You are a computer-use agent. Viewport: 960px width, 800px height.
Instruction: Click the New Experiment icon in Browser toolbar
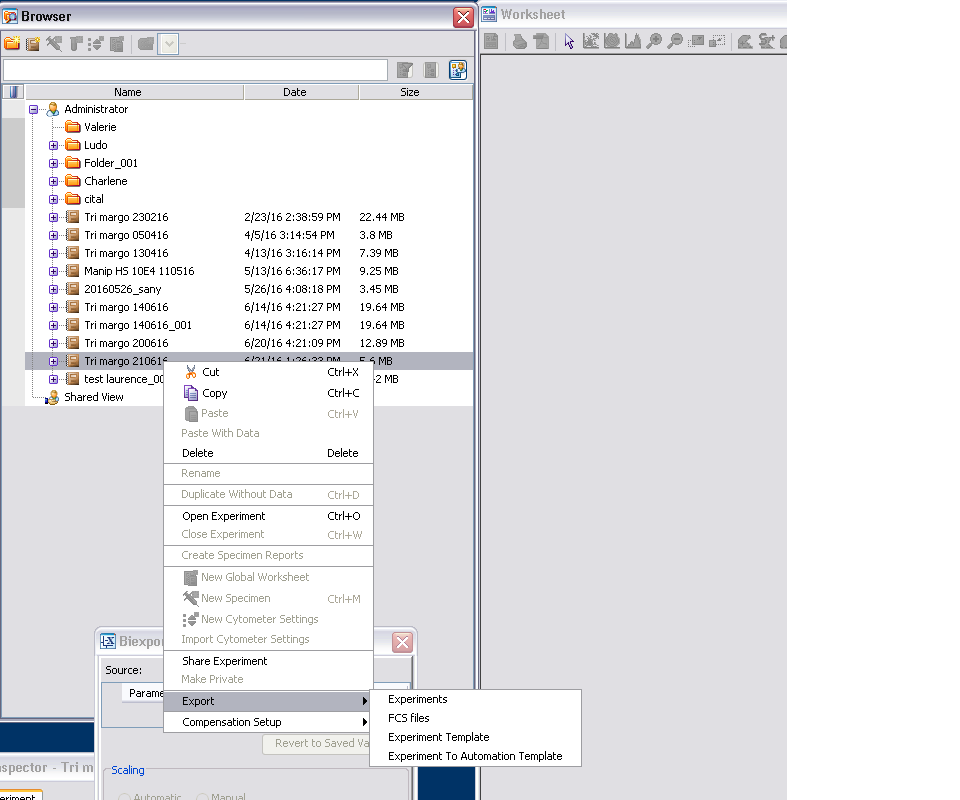33,44
